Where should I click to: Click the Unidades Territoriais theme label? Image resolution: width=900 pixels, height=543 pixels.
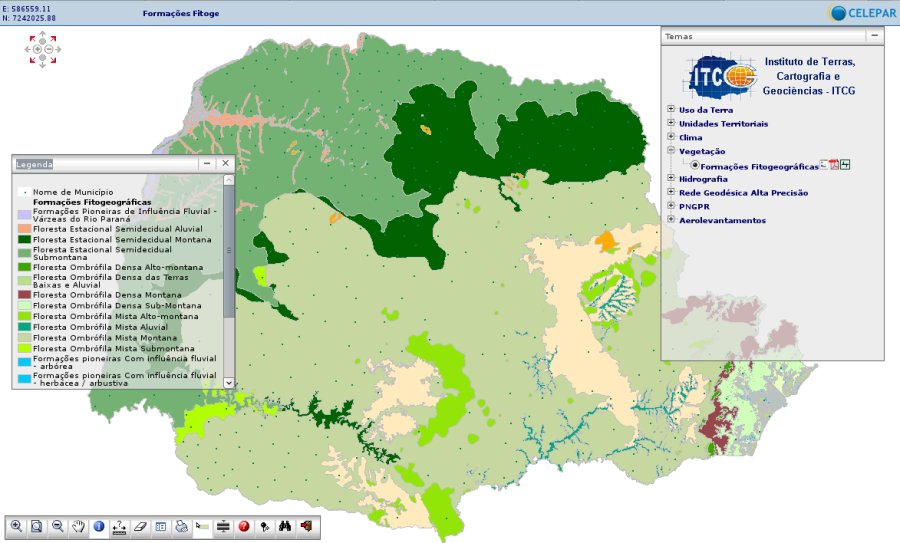(x=723, y=124)
